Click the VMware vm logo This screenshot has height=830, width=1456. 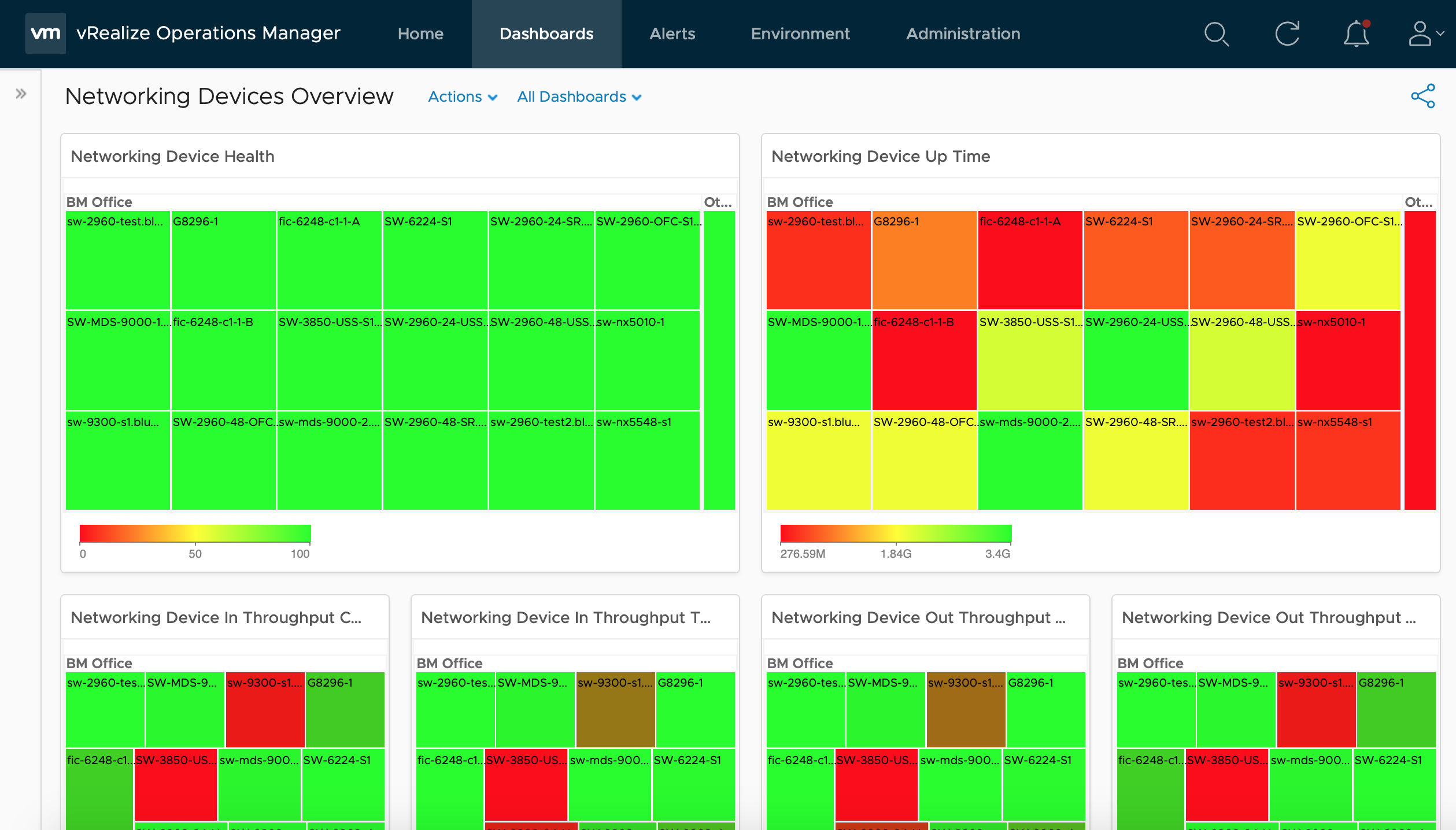45,34
